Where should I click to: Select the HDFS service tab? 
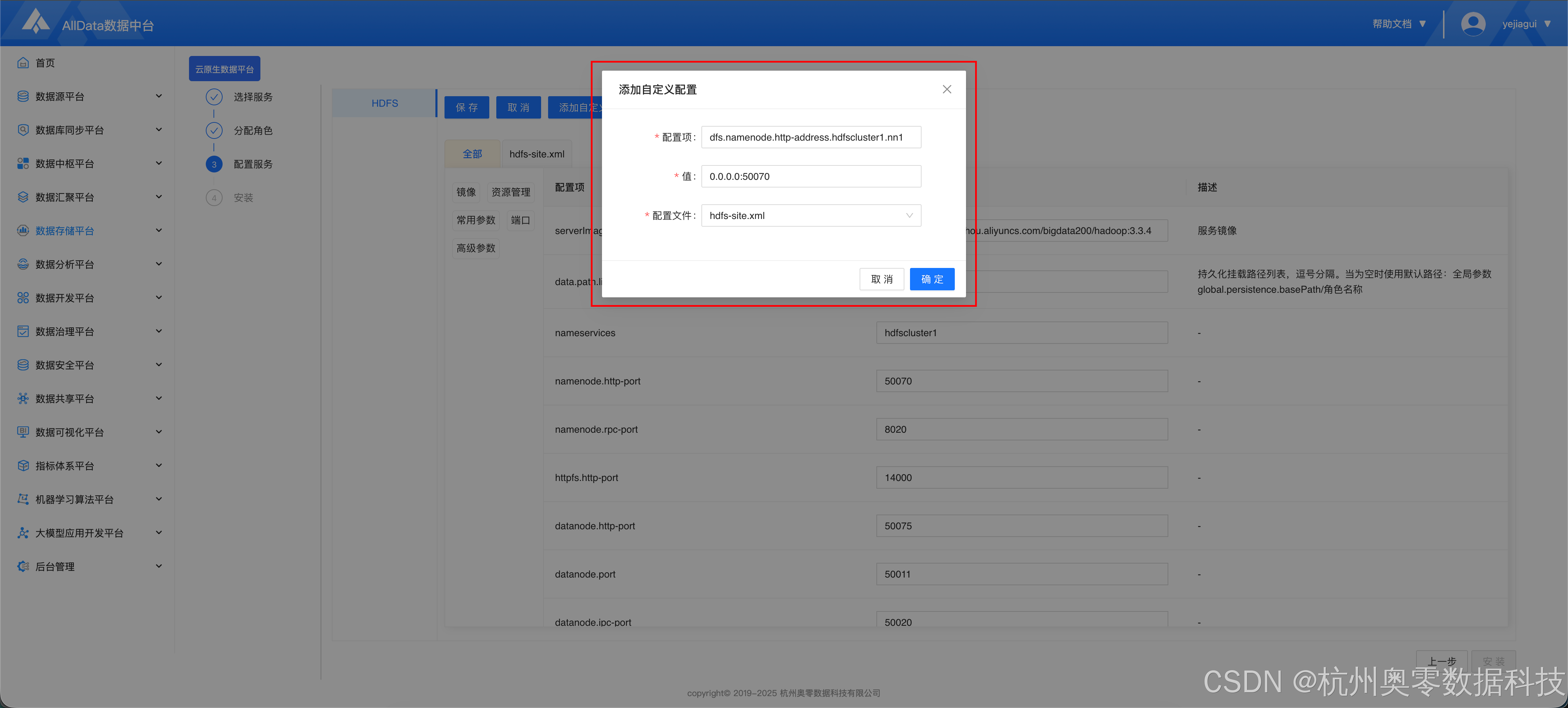pyautogui.click(x=385, y=104)
